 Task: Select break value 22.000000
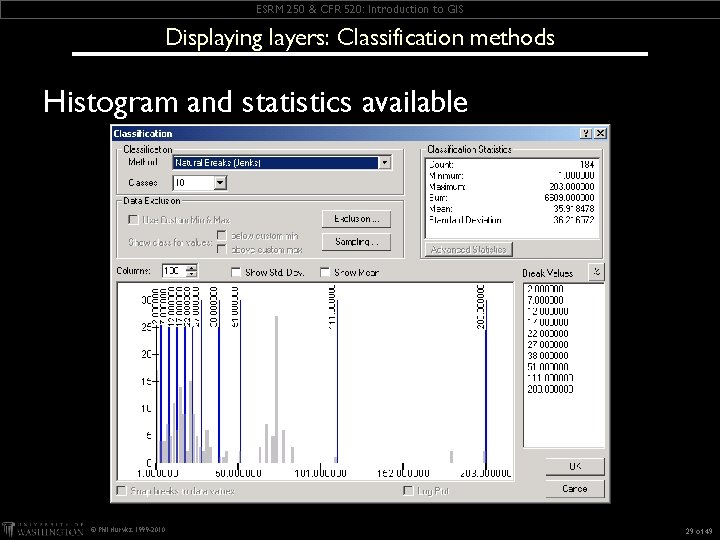click(548, 333)
